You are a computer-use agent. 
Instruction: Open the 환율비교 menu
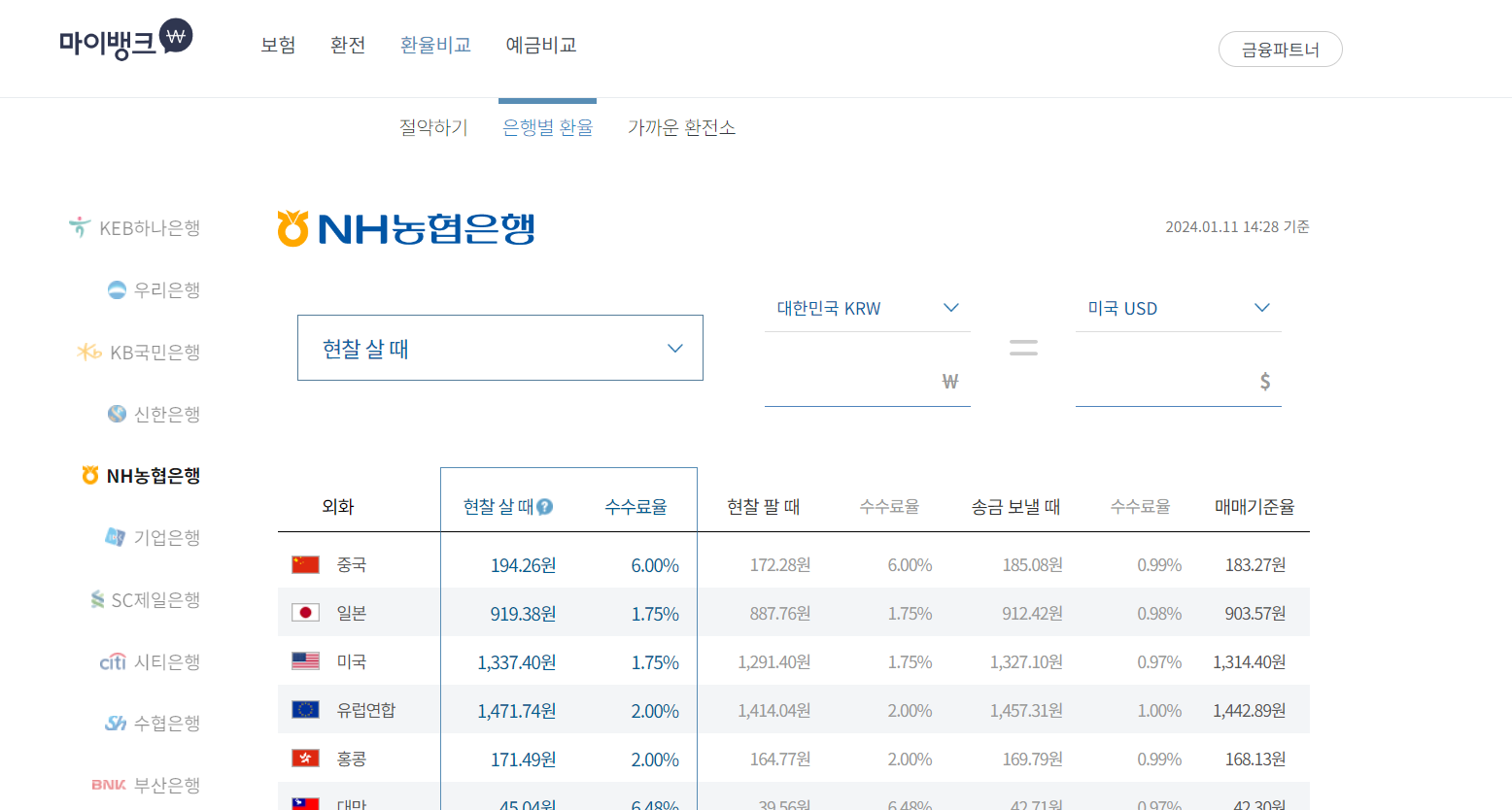click(435, 46)
